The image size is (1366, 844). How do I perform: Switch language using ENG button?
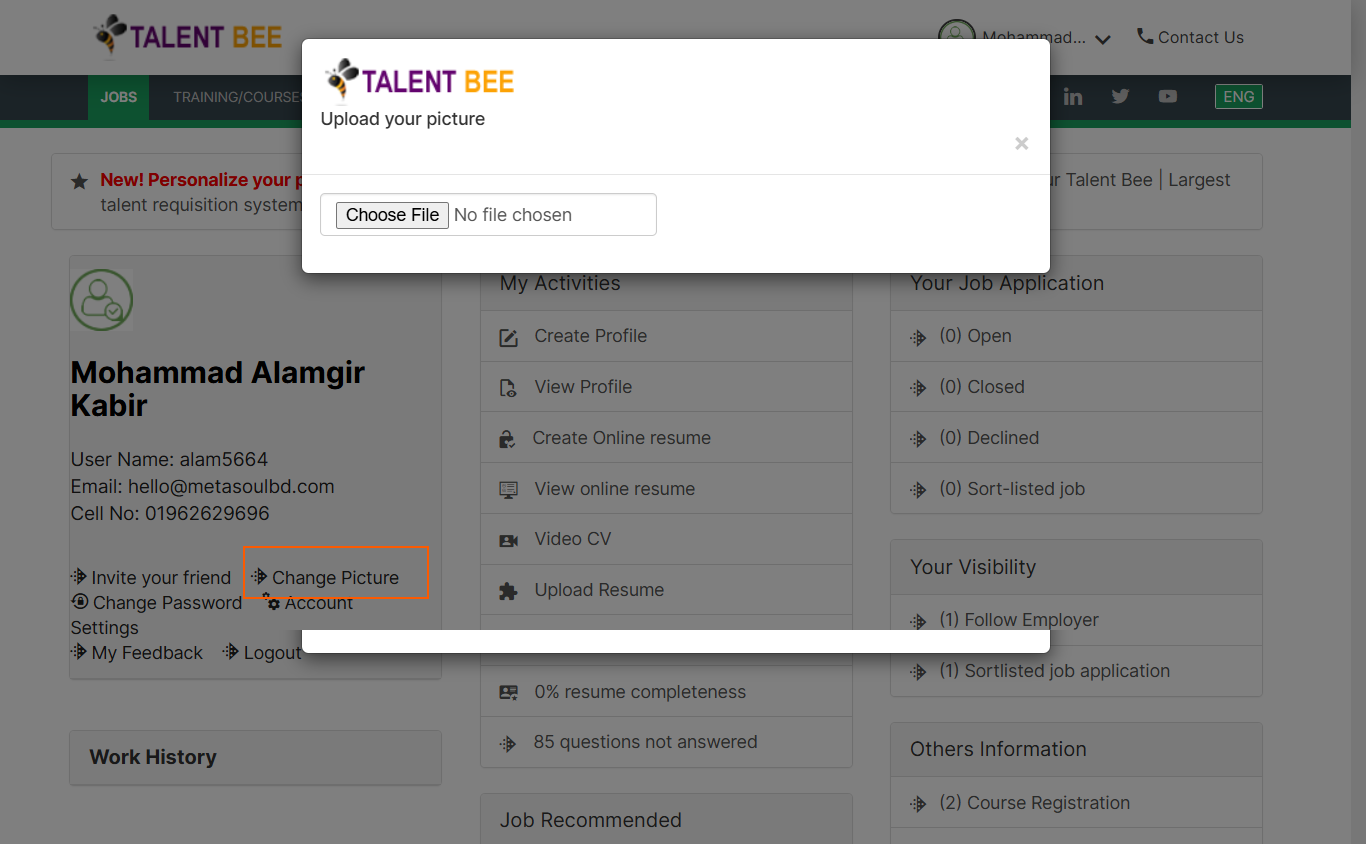1238,97
